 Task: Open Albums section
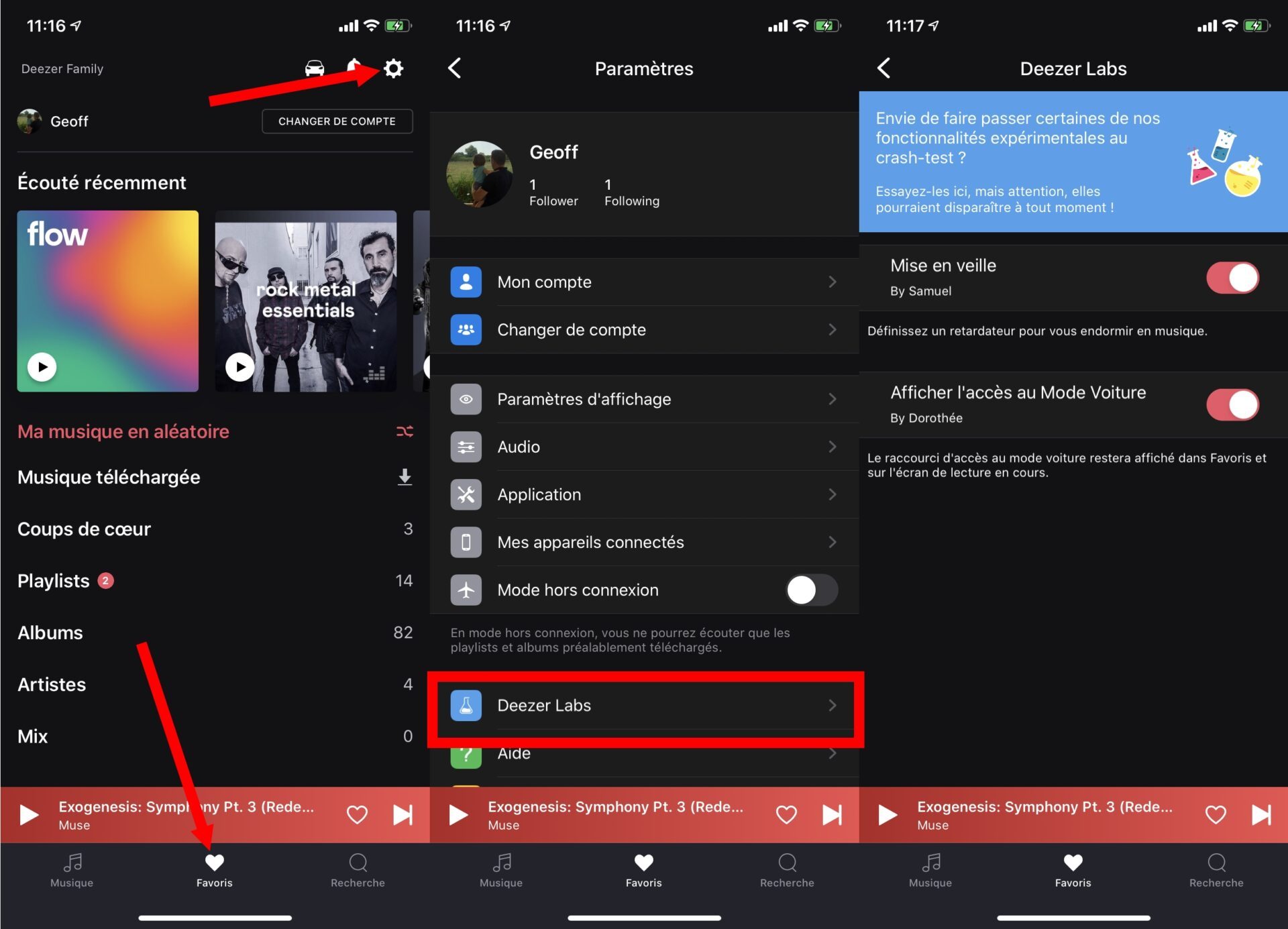(x=215, y=633)
